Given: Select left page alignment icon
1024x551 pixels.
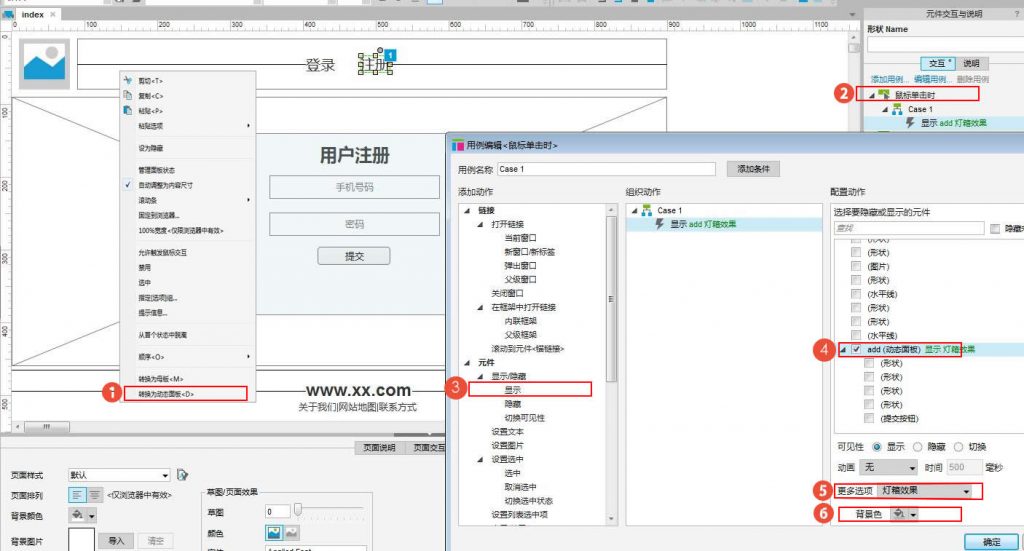Looking at the screenshot, I should (x=77, y=495).
